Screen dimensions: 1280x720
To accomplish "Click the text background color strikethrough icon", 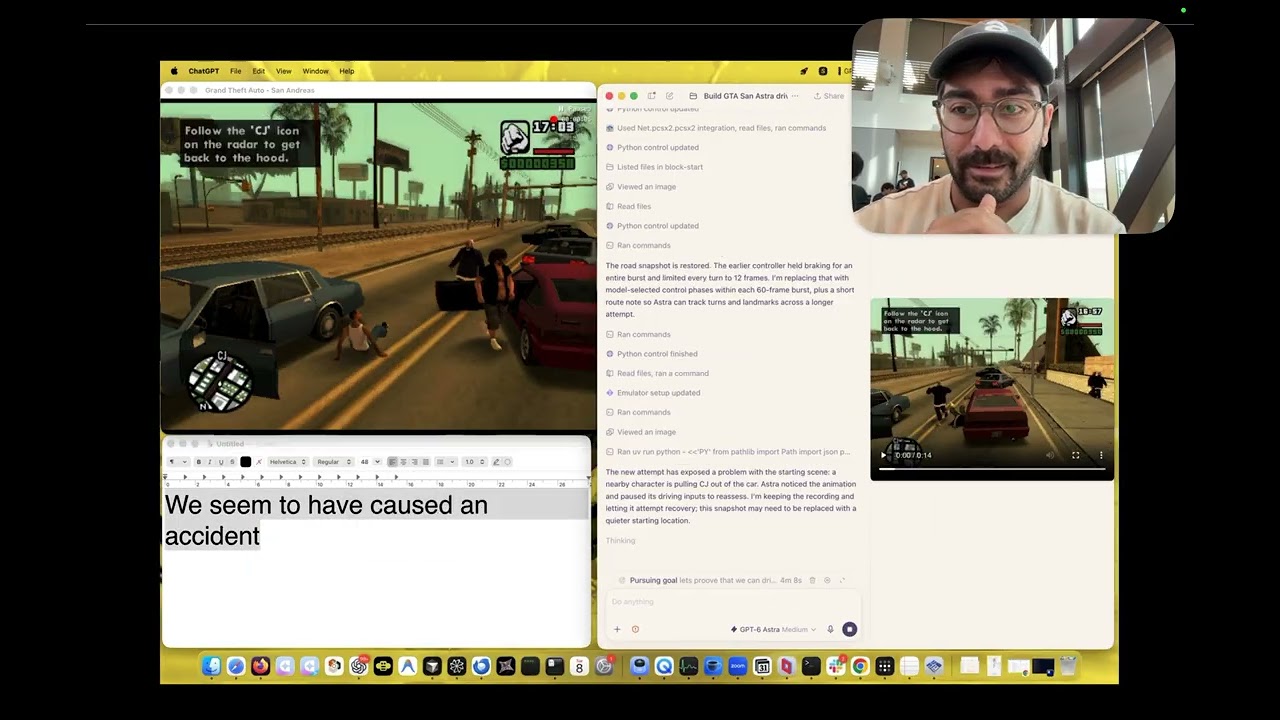I will coord(259,462).
